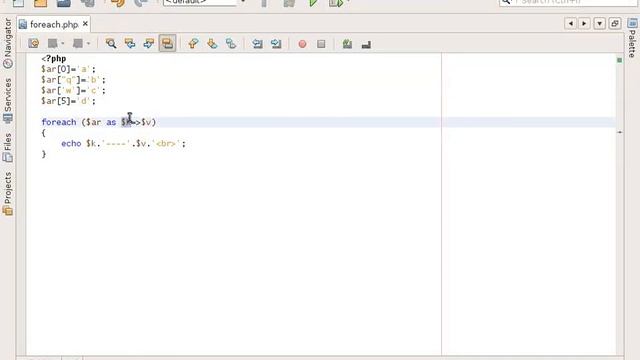
Task: Jump to next bookmark icon
Action: click(x=212, y=43)
